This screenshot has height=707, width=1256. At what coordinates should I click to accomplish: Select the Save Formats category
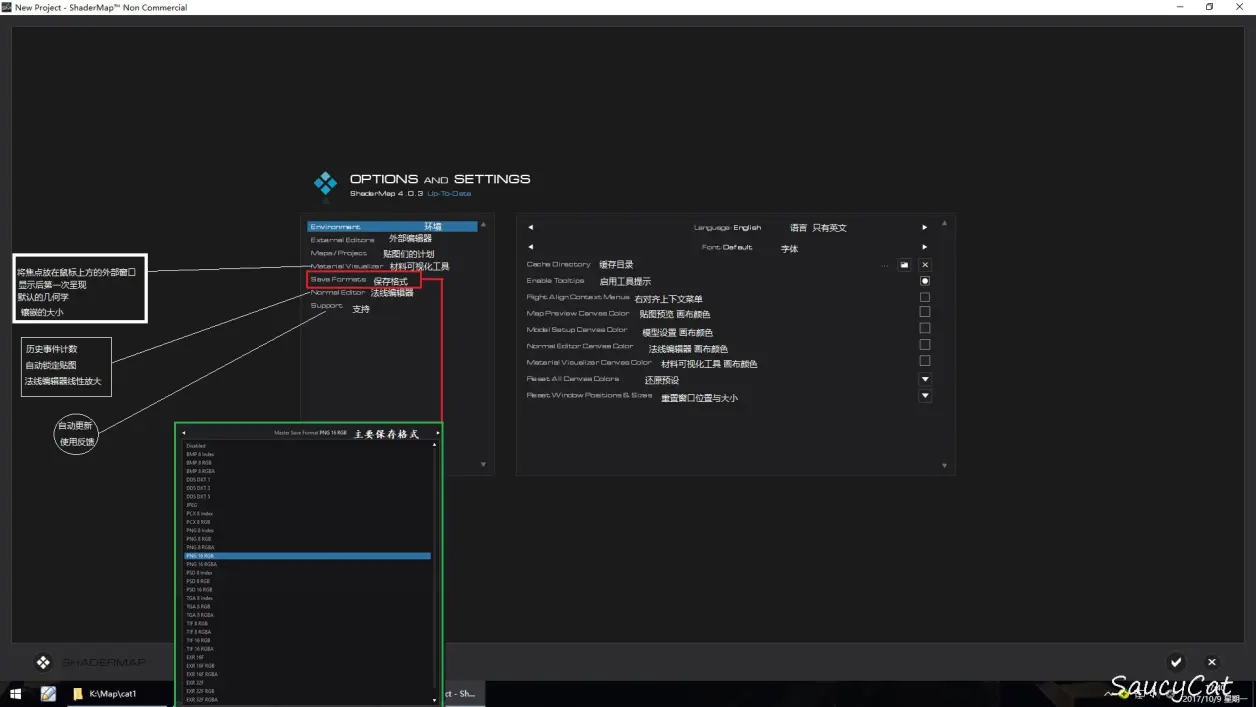click(x=338, y=279)
